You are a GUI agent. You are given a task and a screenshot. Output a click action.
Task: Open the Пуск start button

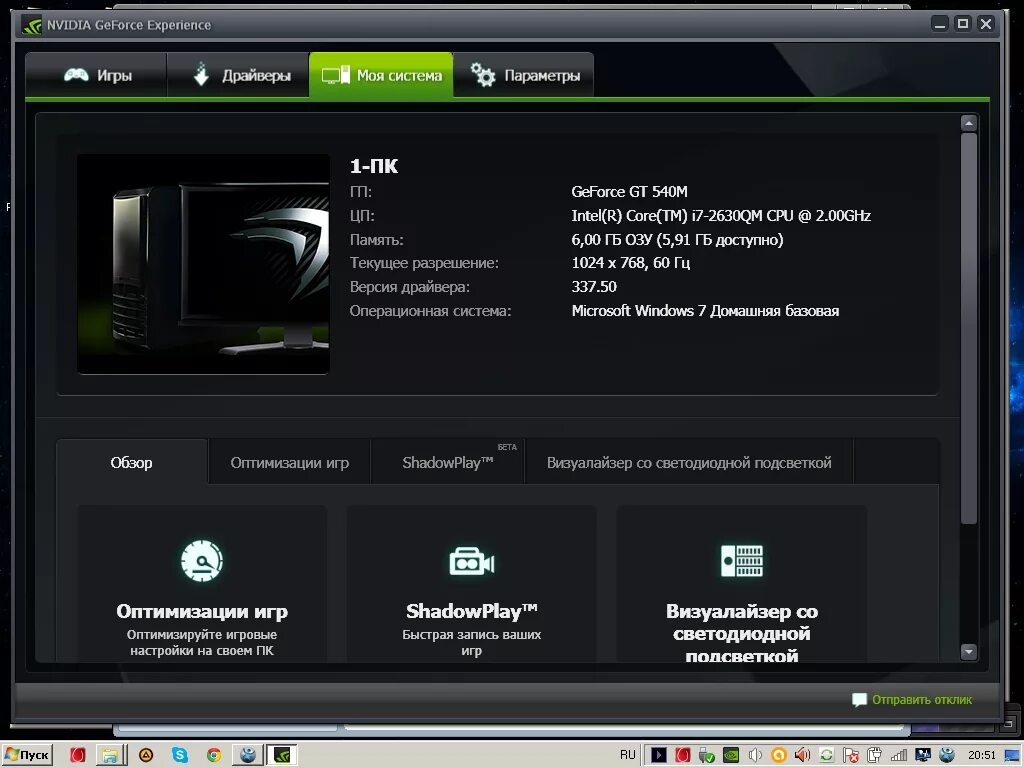point(26,755)
